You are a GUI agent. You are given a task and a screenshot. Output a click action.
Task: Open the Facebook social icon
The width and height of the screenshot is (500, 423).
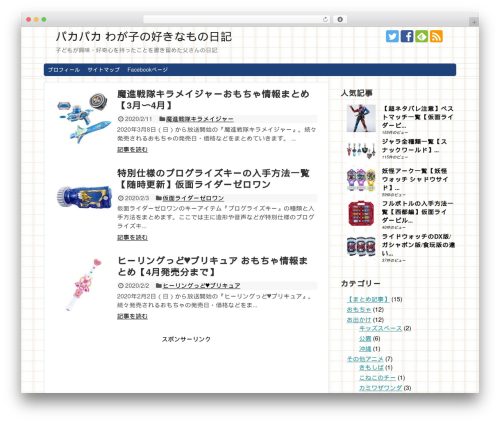click(x=407, y=36)
